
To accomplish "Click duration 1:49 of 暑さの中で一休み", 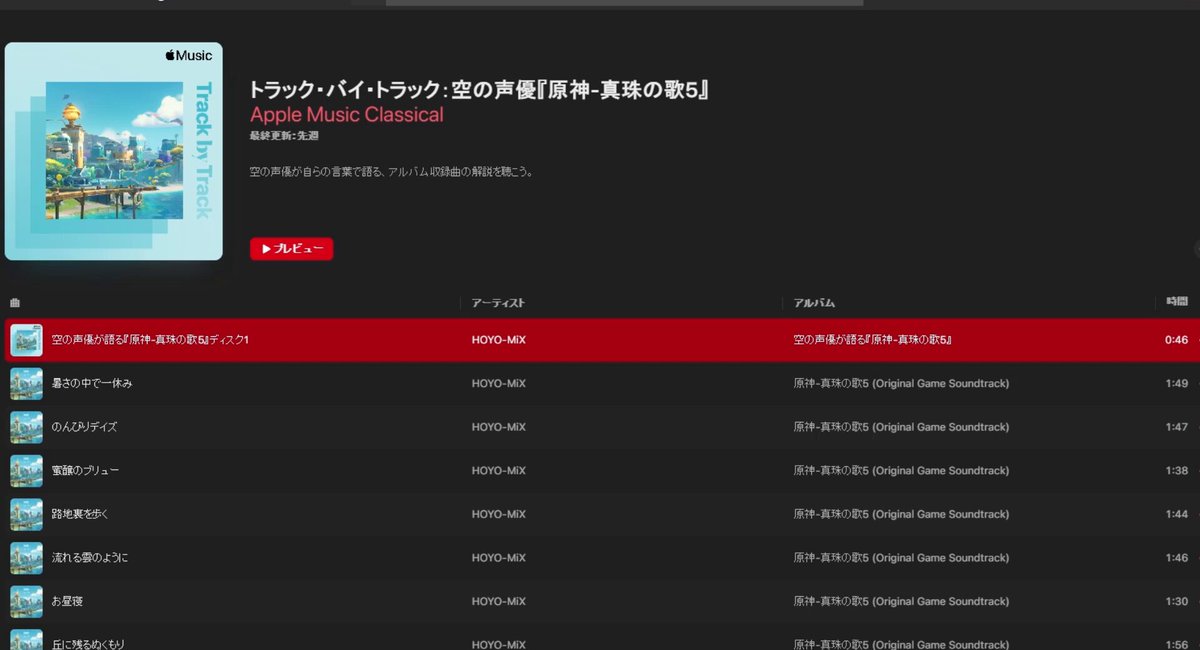I will [x=1177, y=384].
